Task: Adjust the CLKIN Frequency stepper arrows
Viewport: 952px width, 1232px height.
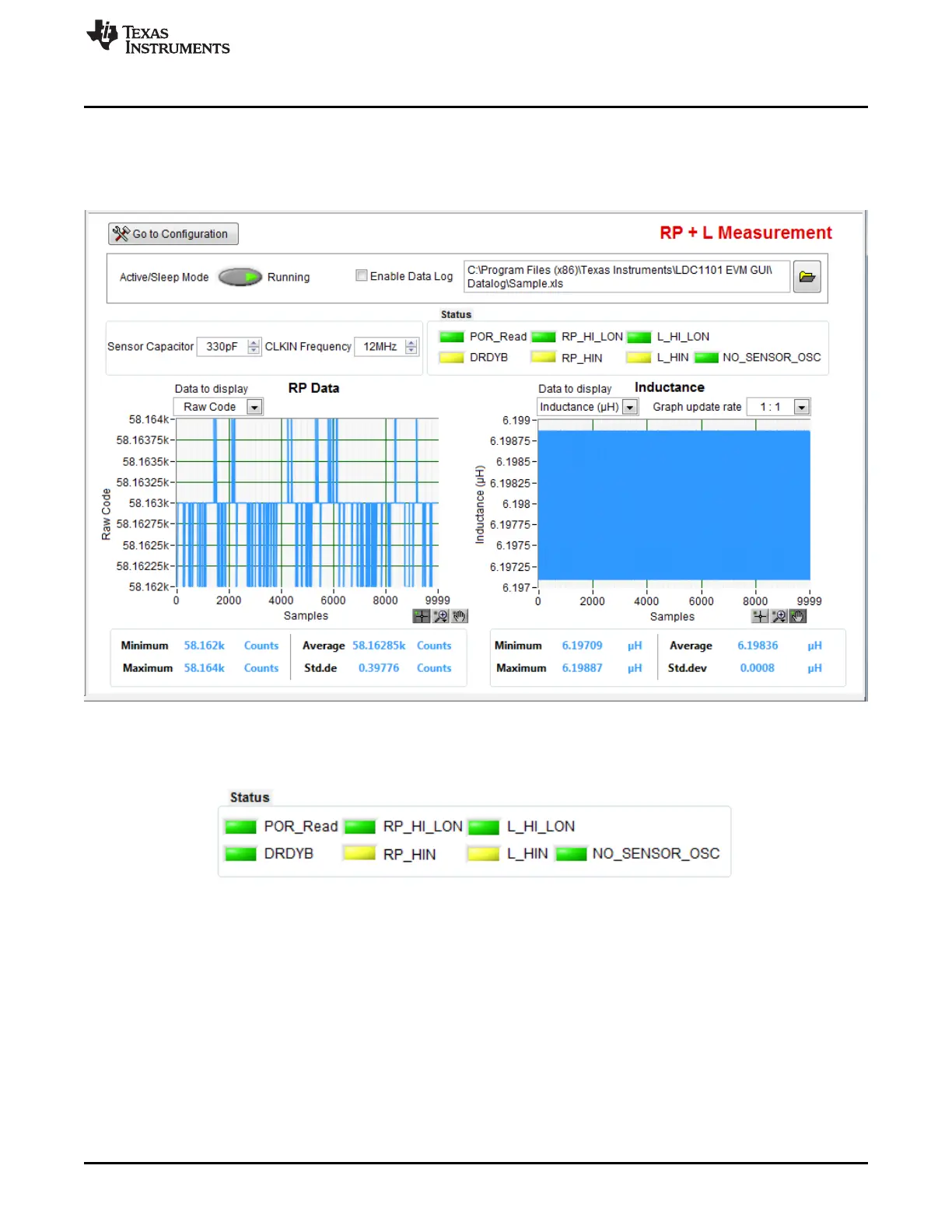Action: (x=411, y=347)
